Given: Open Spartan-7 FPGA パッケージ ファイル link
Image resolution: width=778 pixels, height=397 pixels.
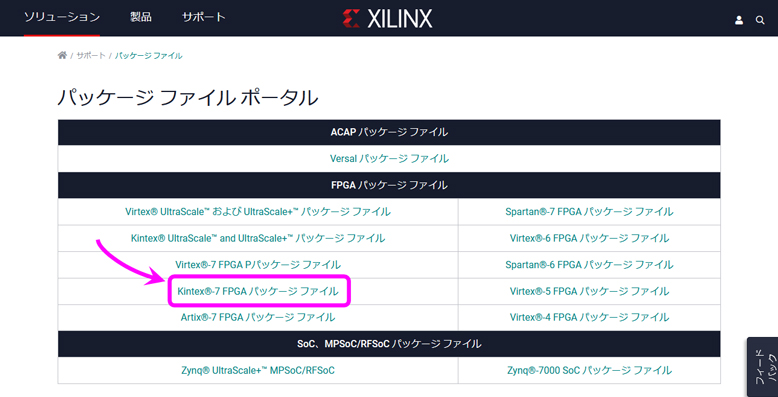Looking at the screenshot, I should click(589, 211).
